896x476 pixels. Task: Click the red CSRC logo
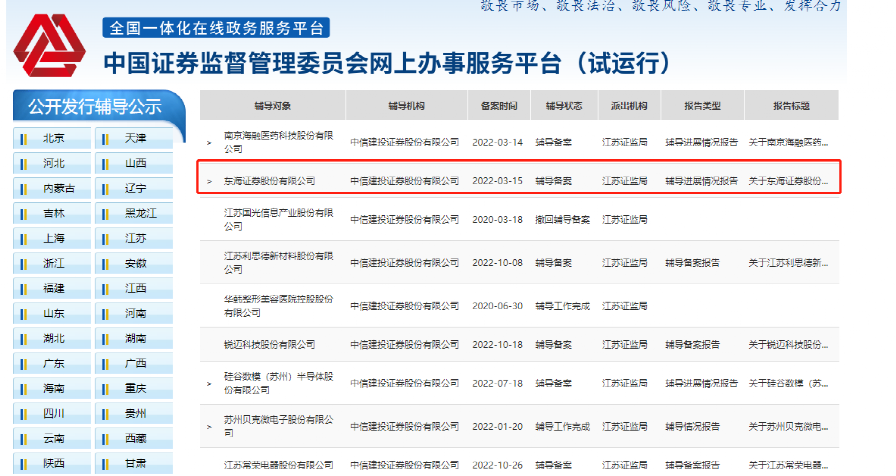coord(50,45)
